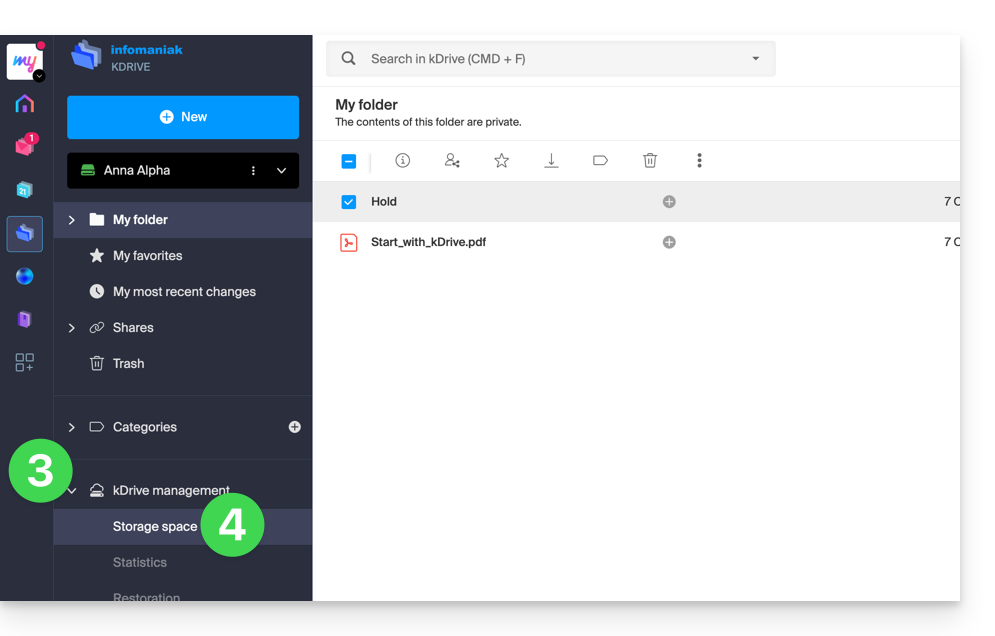Expand the Shares section chevron

(71, 328)
